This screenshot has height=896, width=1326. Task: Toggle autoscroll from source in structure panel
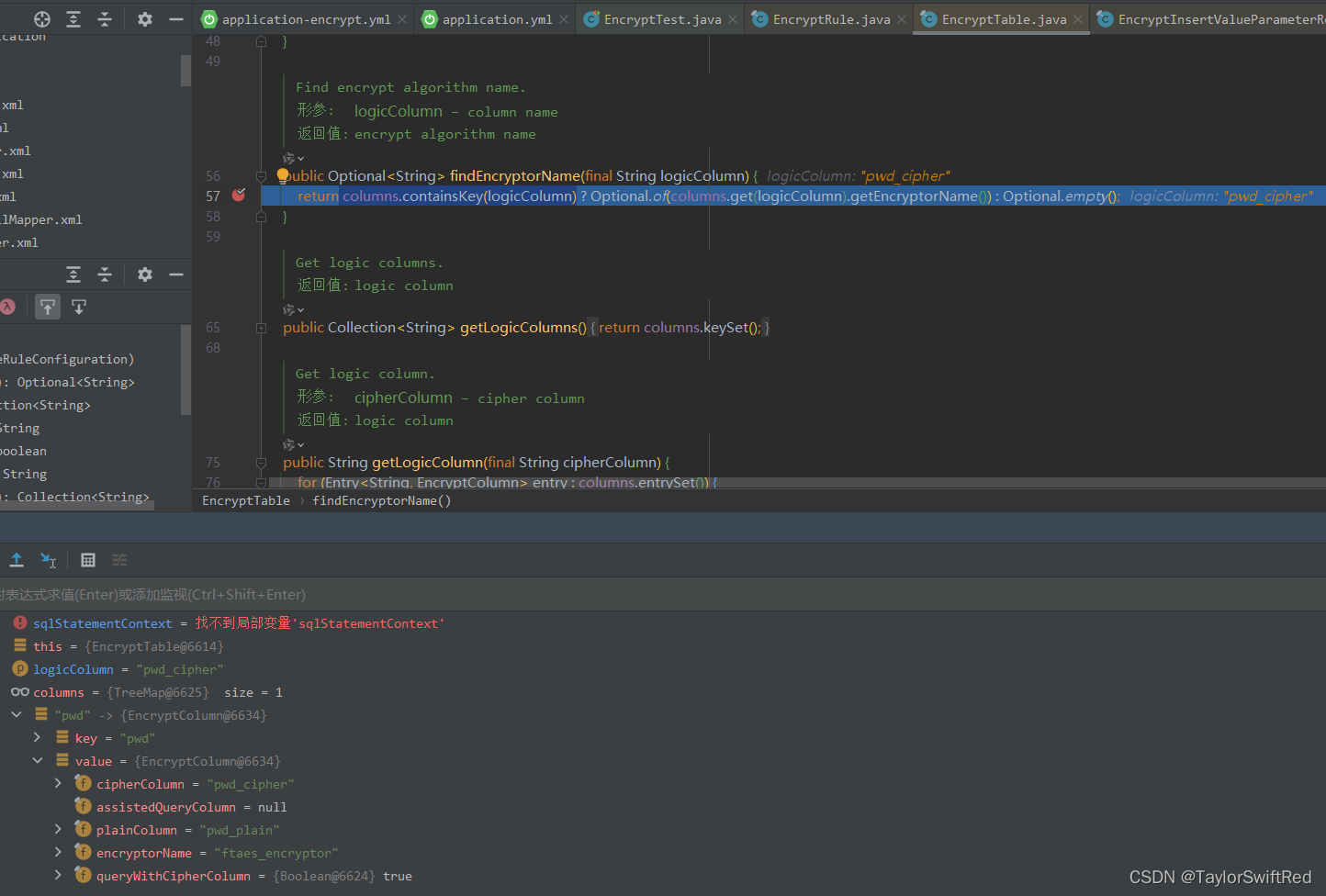coord(79,307)
